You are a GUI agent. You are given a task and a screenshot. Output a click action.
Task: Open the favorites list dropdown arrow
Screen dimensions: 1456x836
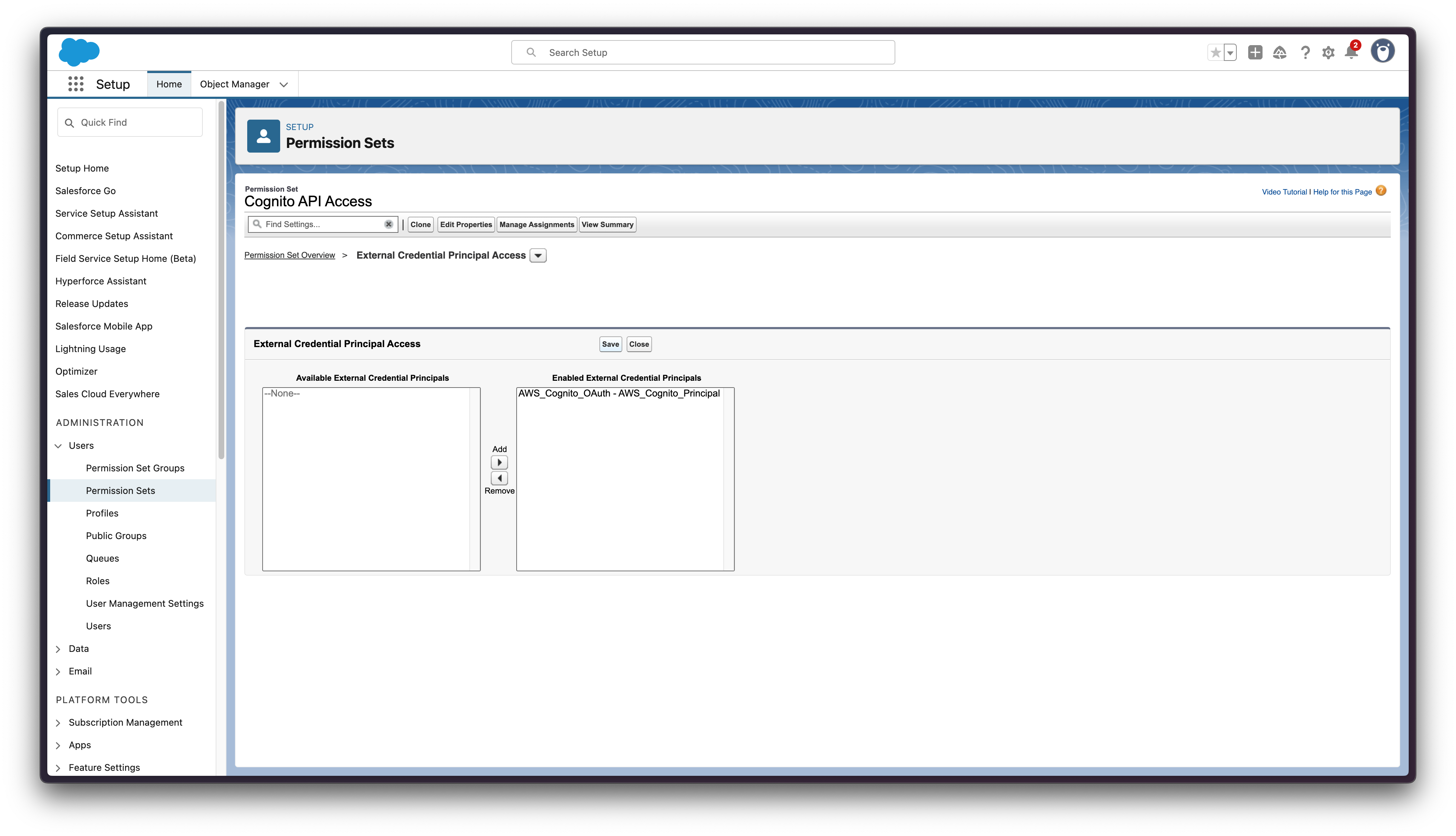(x=1230, y=53)
